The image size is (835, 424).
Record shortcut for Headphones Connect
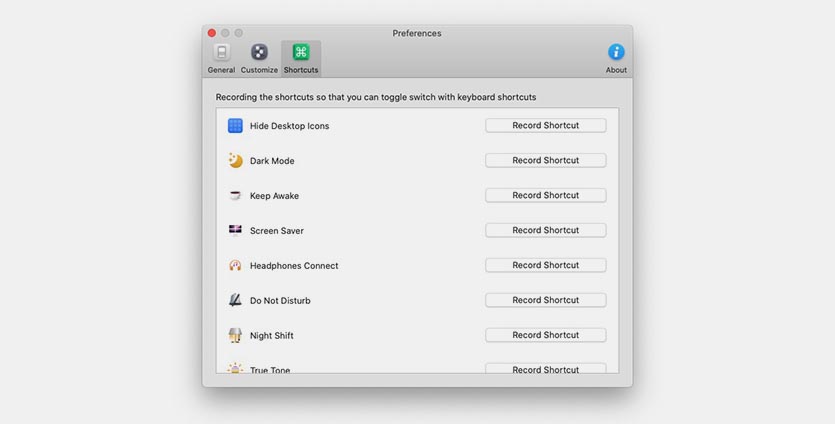[545, 266]
